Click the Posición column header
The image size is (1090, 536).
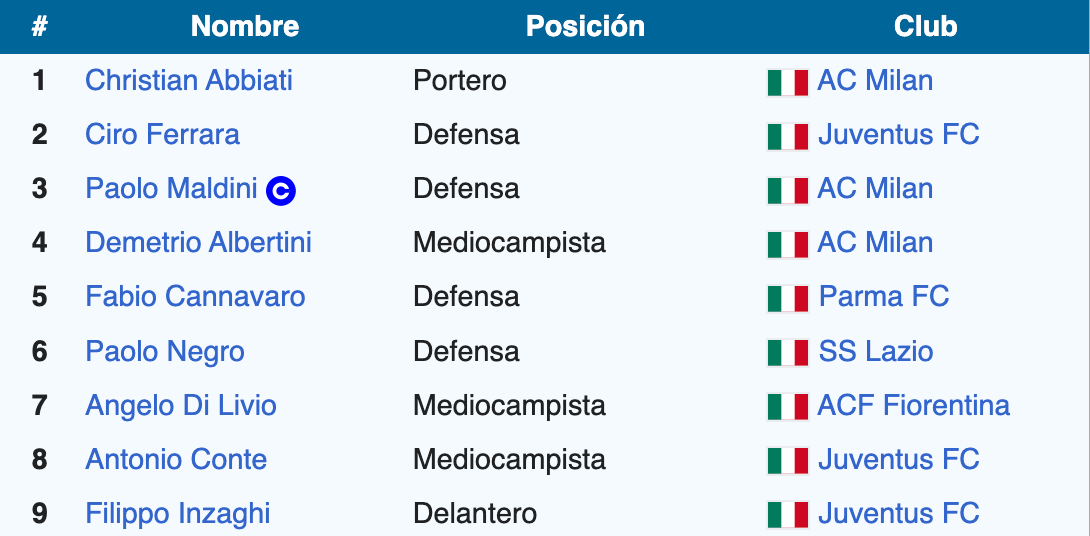point(585,26)
